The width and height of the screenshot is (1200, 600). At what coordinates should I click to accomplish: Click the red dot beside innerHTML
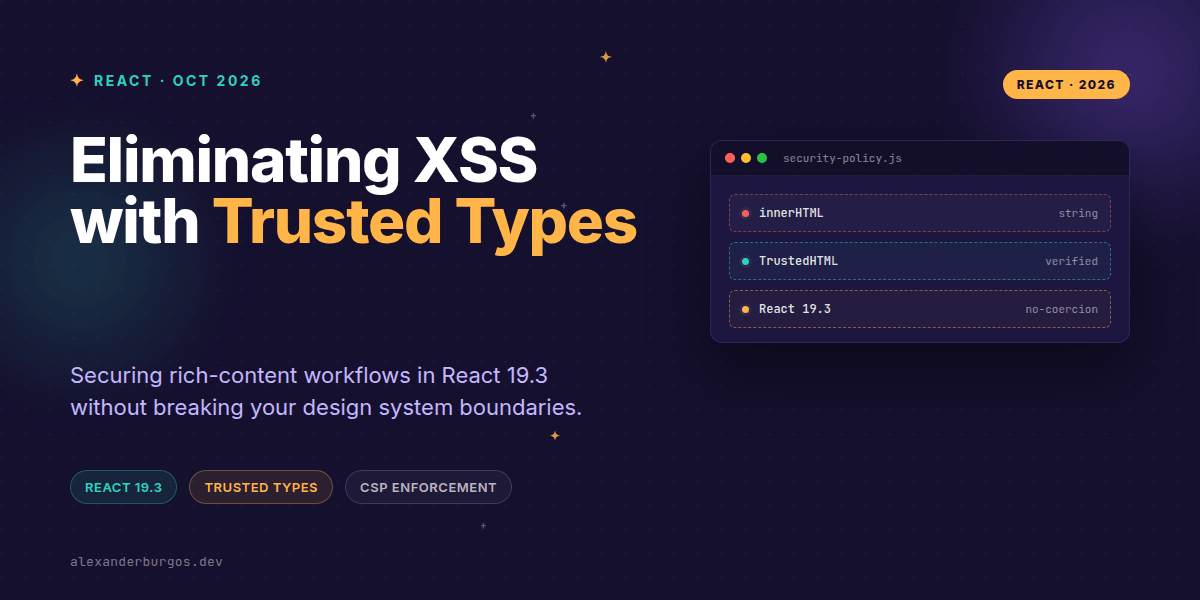pyautogui.click(x=745, y=213)
